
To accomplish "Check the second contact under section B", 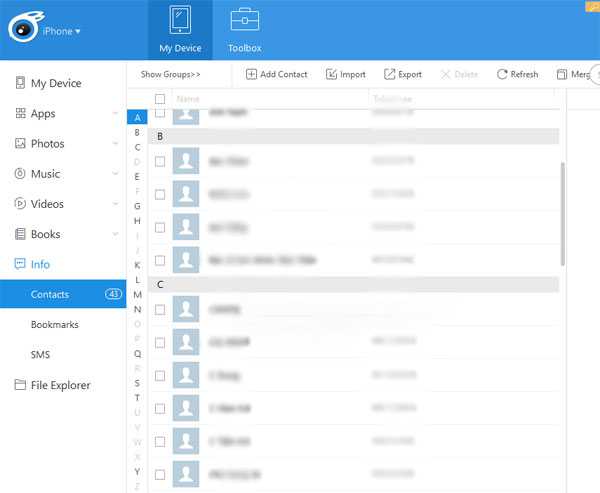I will [x=160, y=194].
